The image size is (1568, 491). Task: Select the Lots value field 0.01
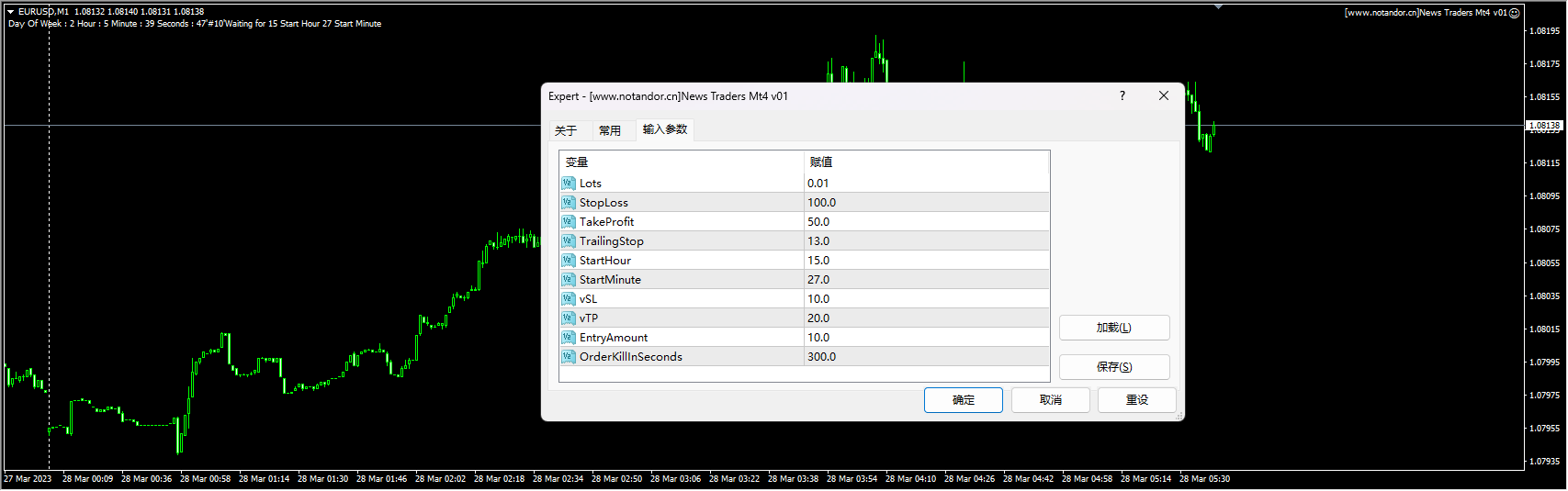tap(926, 184)
